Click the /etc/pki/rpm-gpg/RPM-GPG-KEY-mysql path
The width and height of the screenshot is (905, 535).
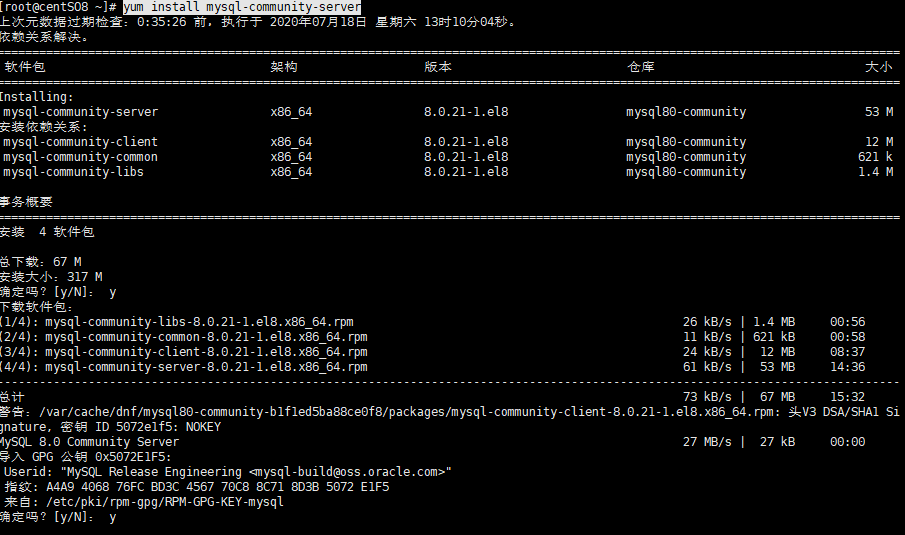pyautogui.click(x=164, y=502)
